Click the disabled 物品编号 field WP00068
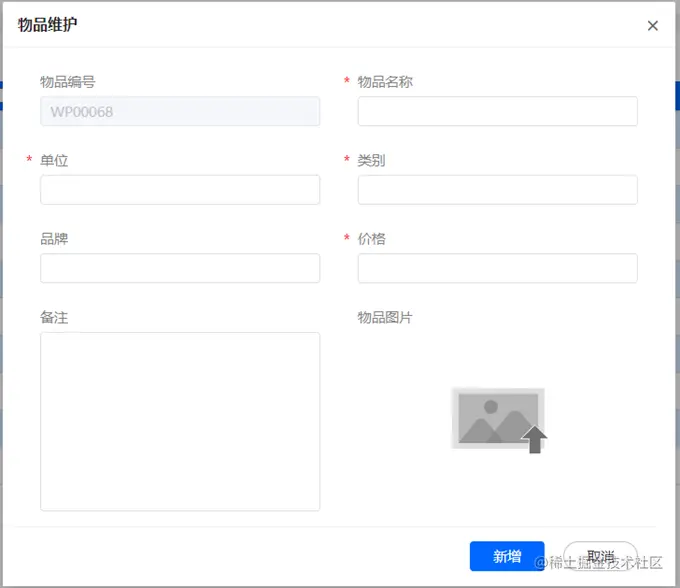Screen dimensions: 680x588 180,111
